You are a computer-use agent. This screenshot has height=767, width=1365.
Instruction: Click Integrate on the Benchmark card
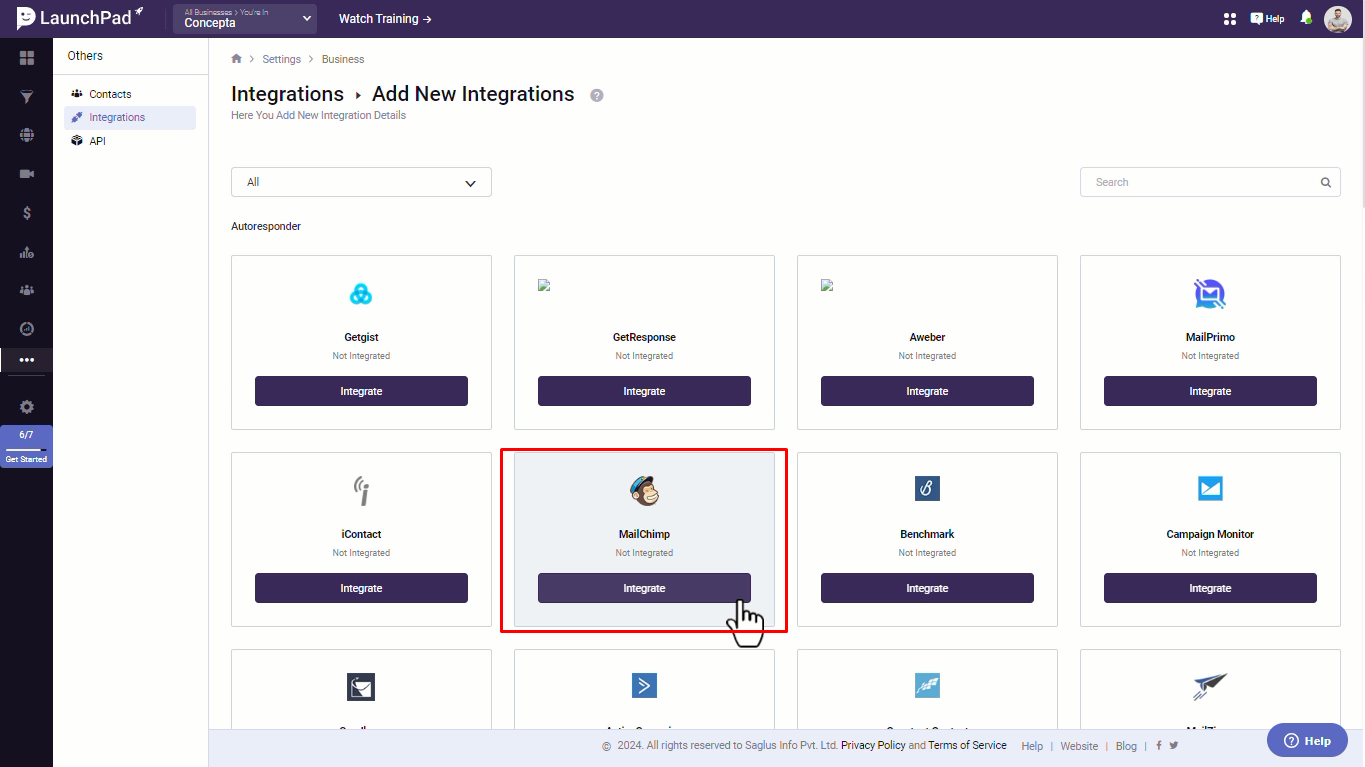[927, 588]
